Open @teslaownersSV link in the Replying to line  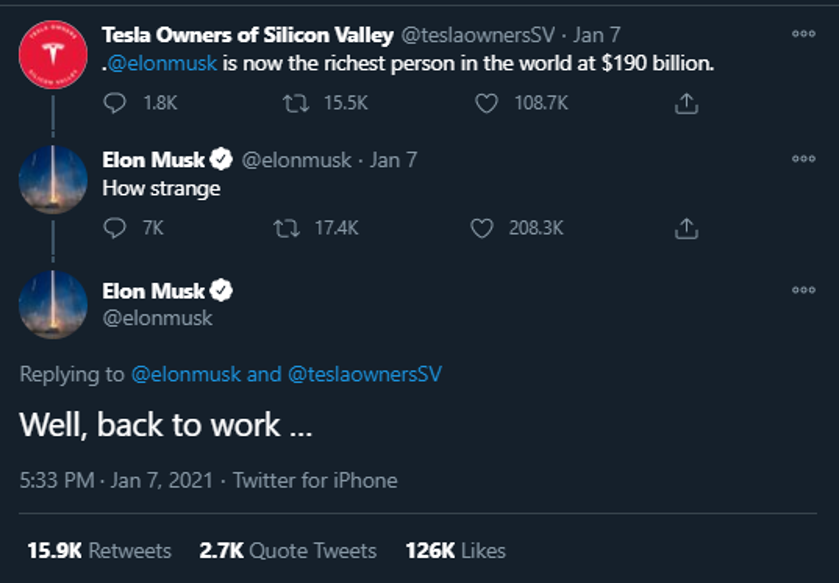[364, 375]
